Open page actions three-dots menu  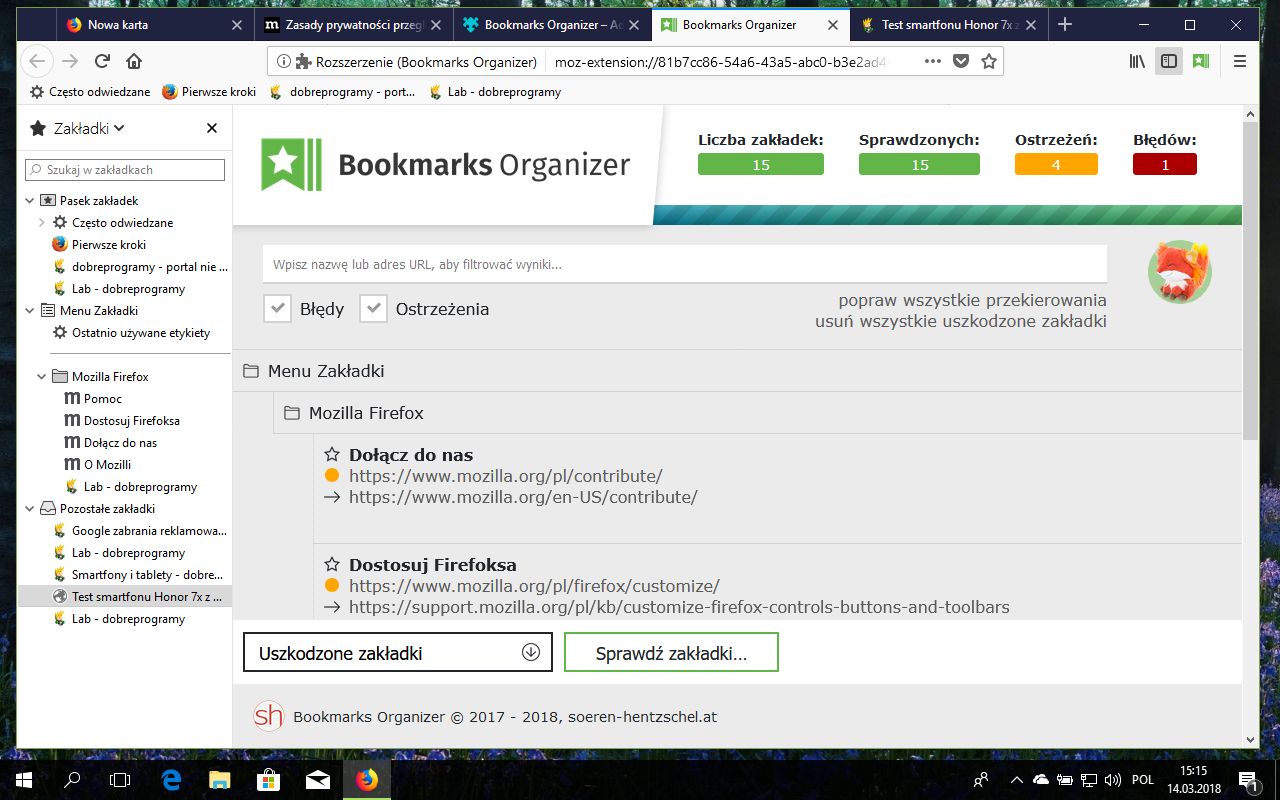933,61
